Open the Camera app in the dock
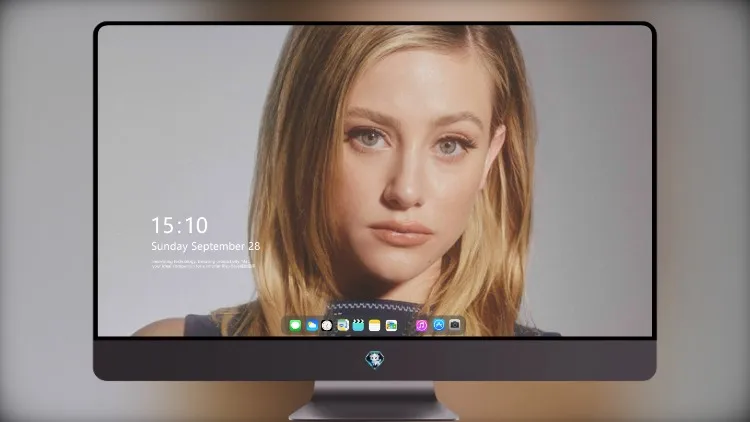This screenshot has width=750, height=422. [x=455, y=325]
